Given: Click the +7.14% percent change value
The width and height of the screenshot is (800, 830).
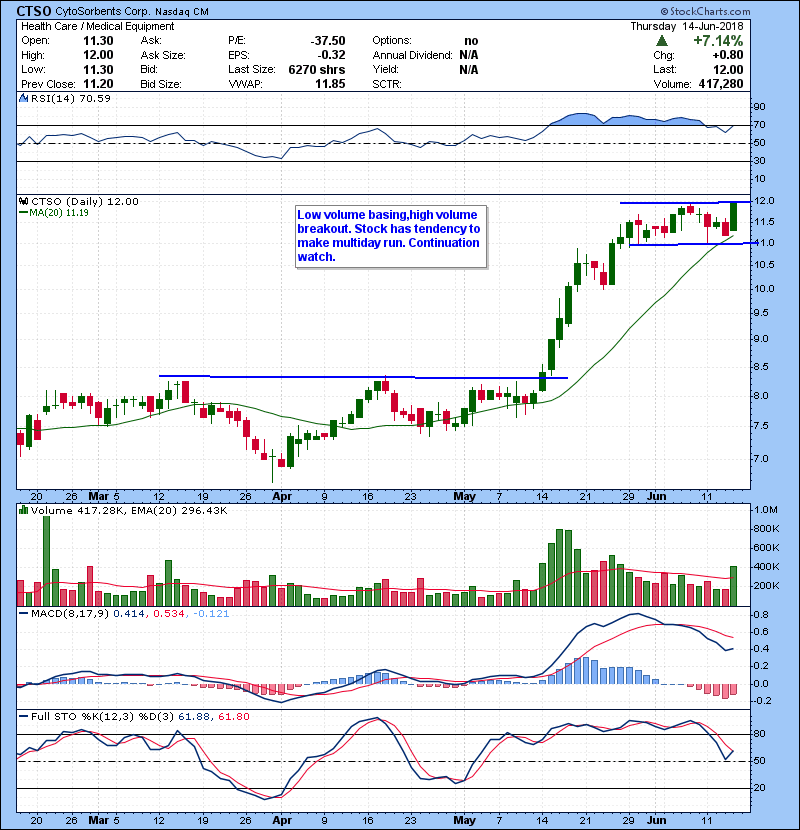Looking at the screenshot, I should click(718, 41).
